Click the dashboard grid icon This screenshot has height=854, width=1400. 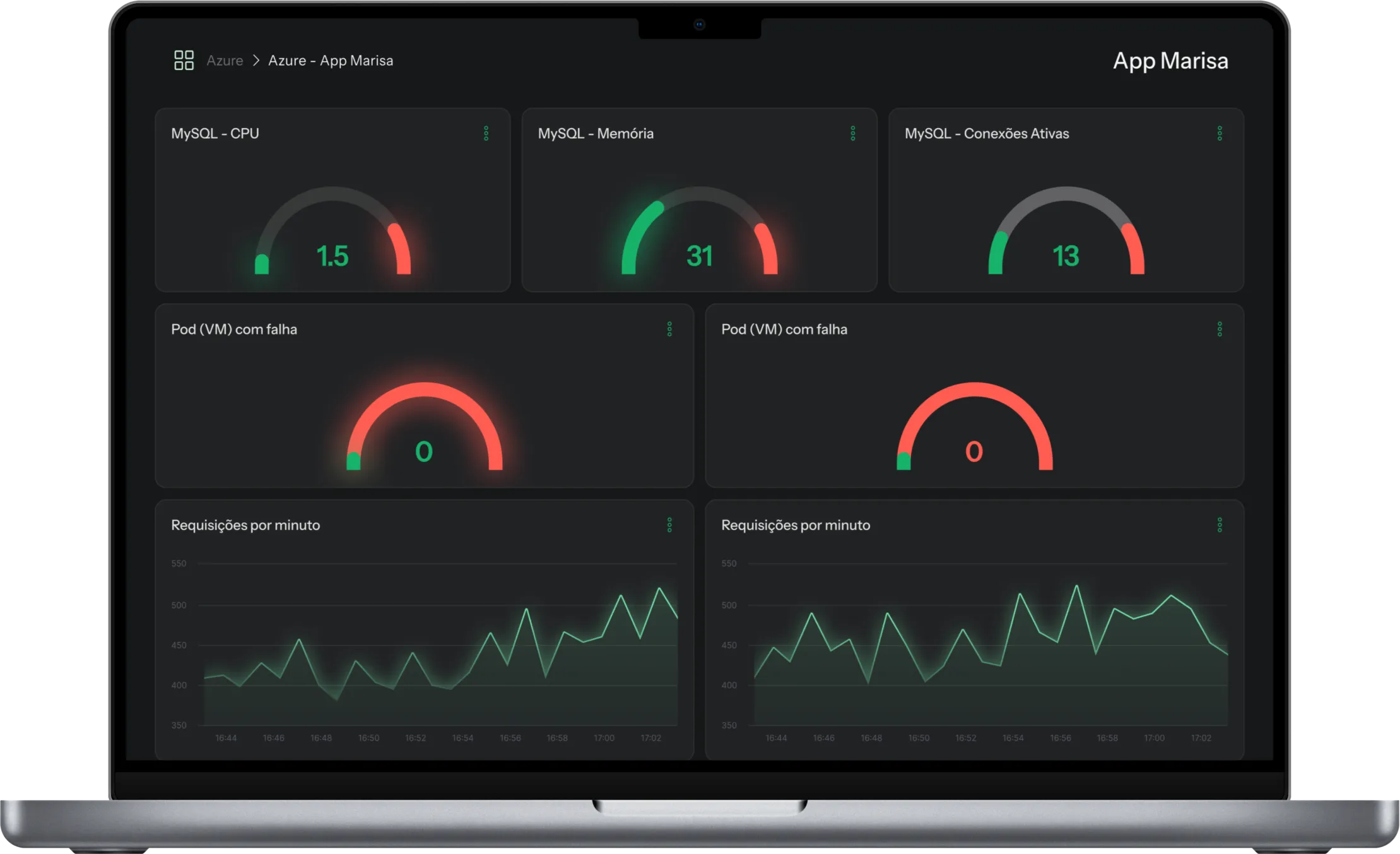tap(184, 61)
